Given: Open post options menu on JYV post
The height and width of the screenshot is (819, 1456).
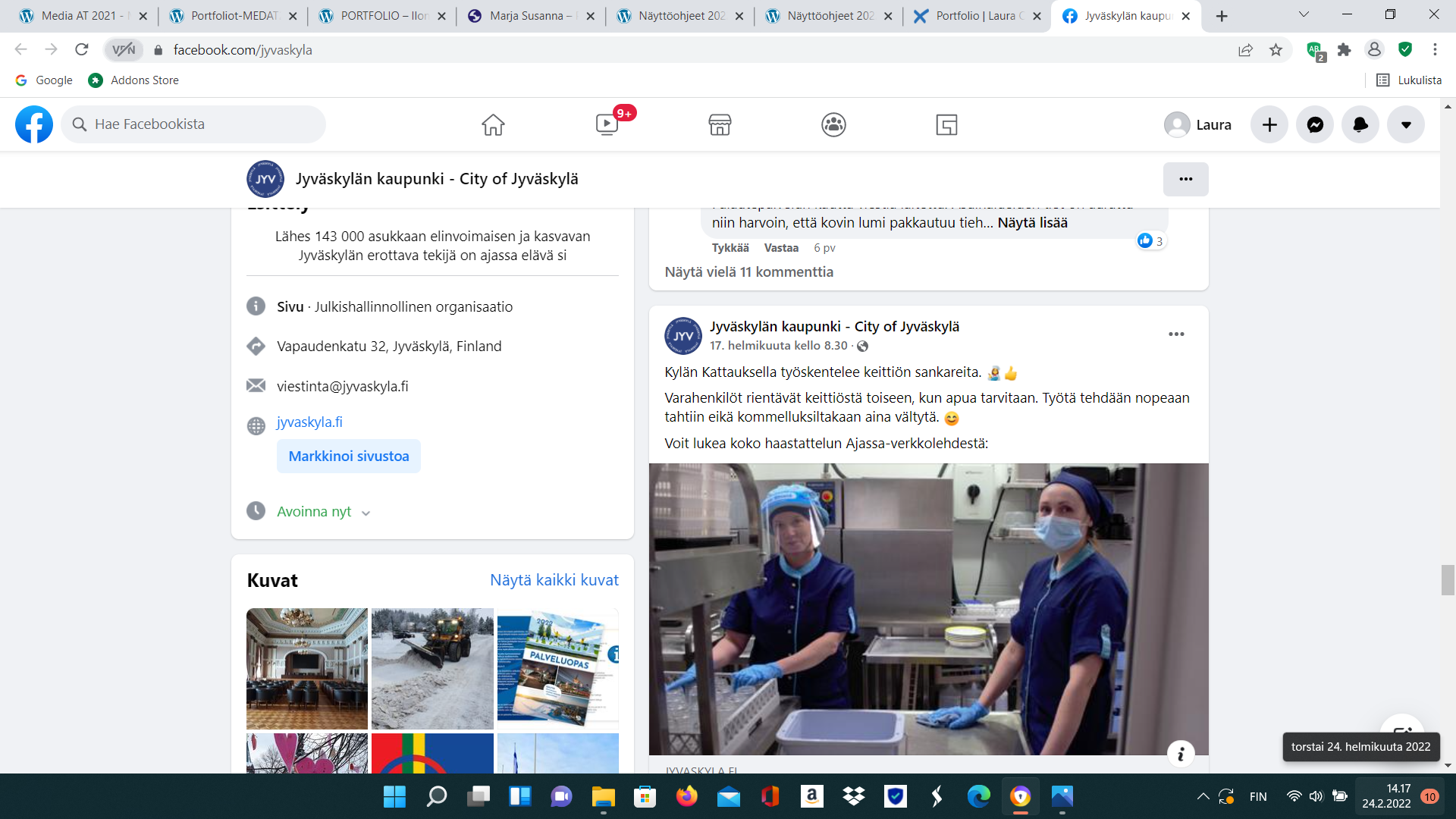Looking at the screenshot, I should pos(1176,334).
